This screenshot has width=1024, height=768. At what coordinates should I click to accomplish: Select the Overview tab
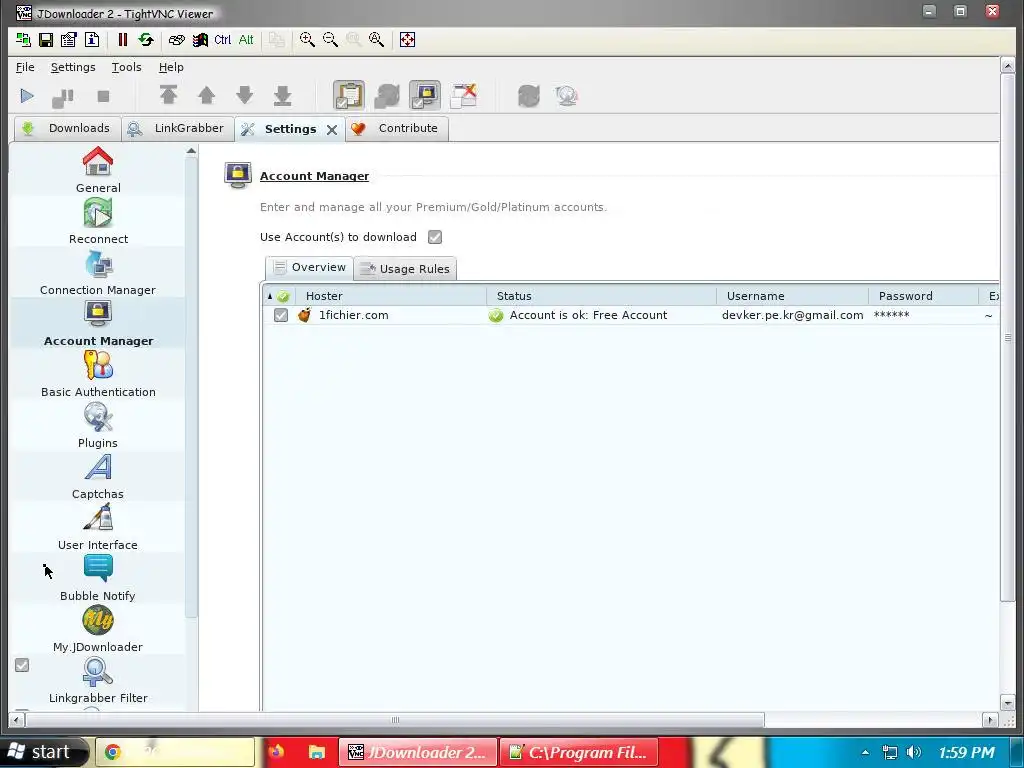310,267
